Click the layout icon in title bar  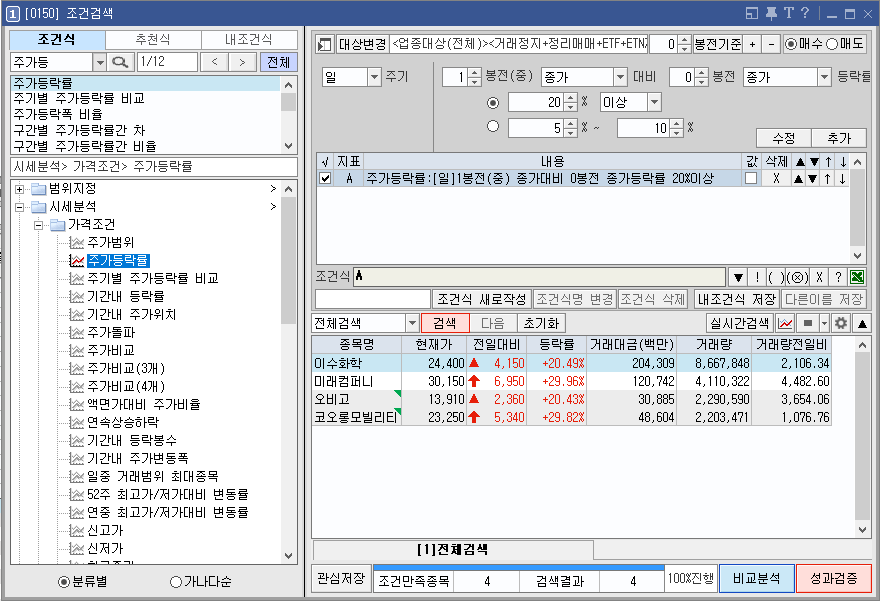tap(752, 13)
